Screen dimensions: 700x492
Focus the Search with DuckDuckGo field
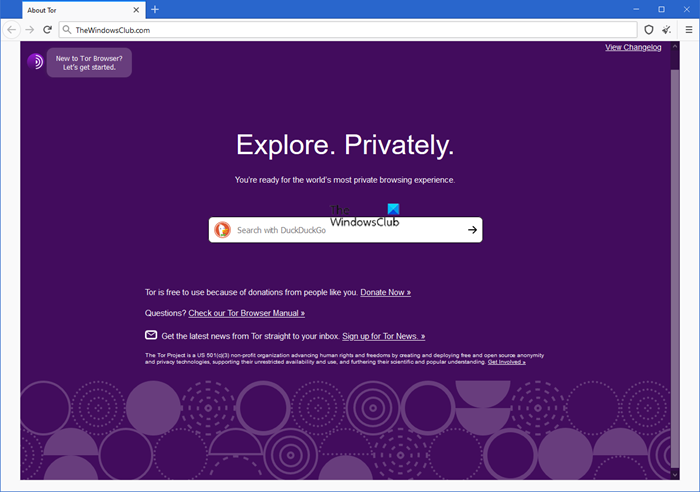pos(346,230)
